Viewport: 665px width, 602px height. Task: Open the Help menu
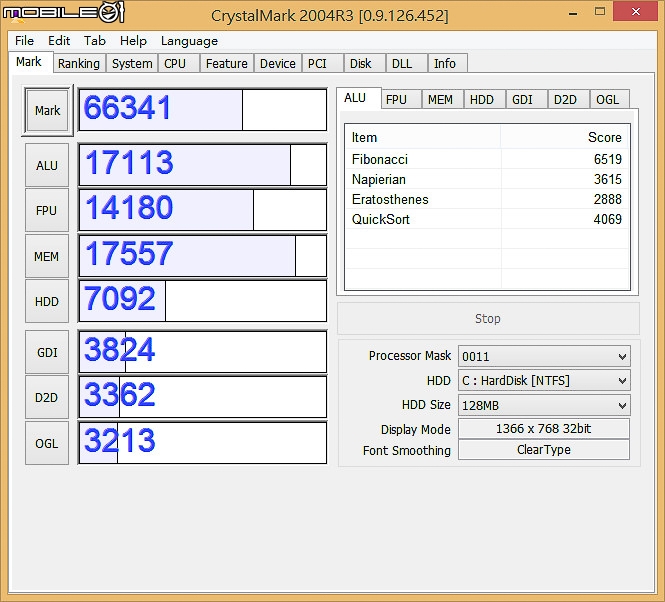pos(133,41)
